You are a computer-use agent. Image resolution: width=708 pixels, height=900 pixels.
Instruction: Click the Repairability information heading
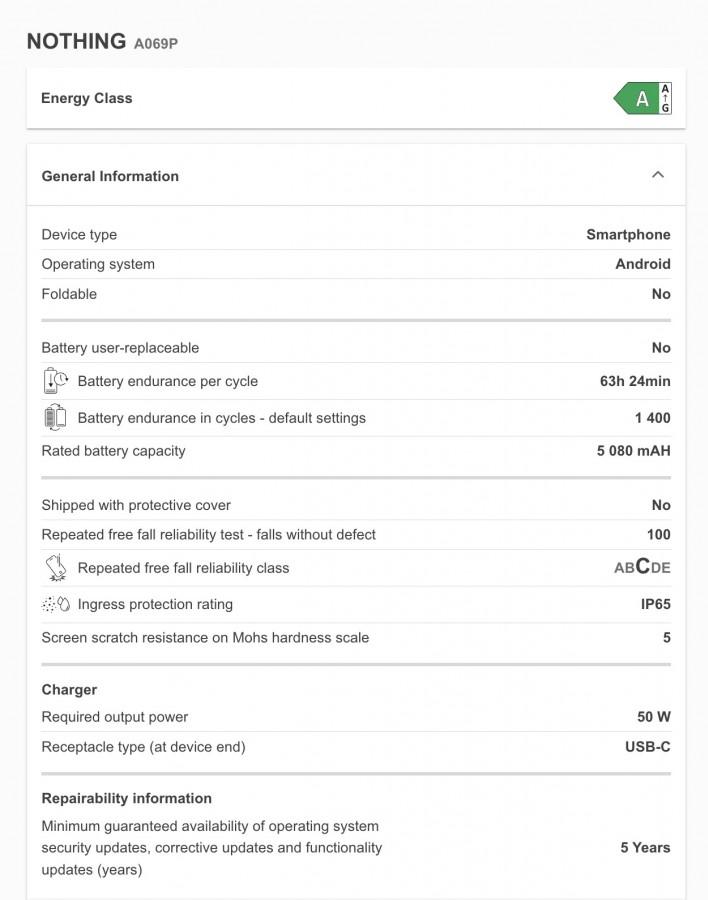click(127, 798)
